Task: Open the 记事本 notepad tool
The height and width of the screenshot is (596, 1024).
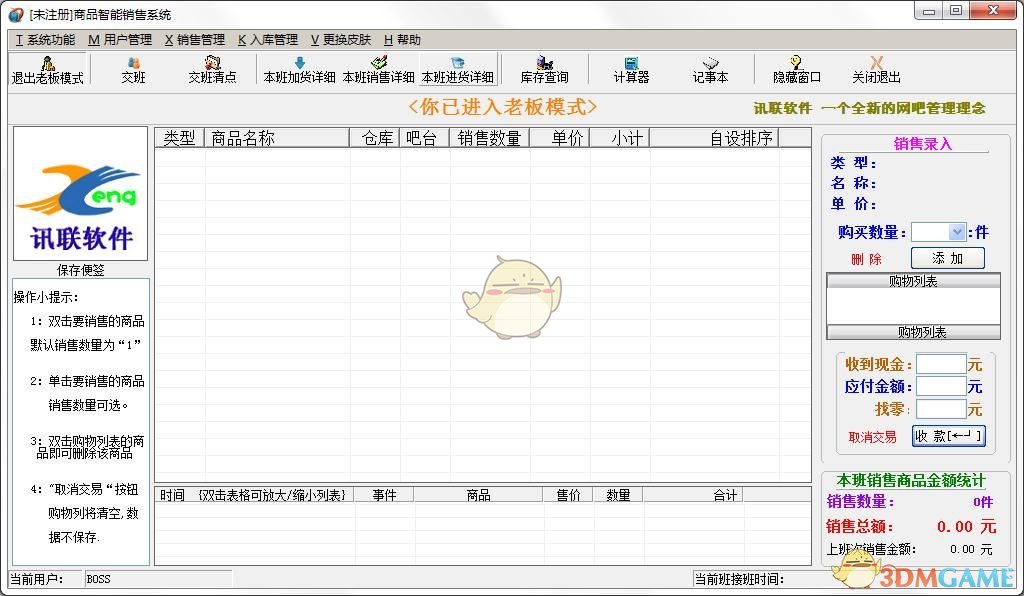Action: pos(711,70)
